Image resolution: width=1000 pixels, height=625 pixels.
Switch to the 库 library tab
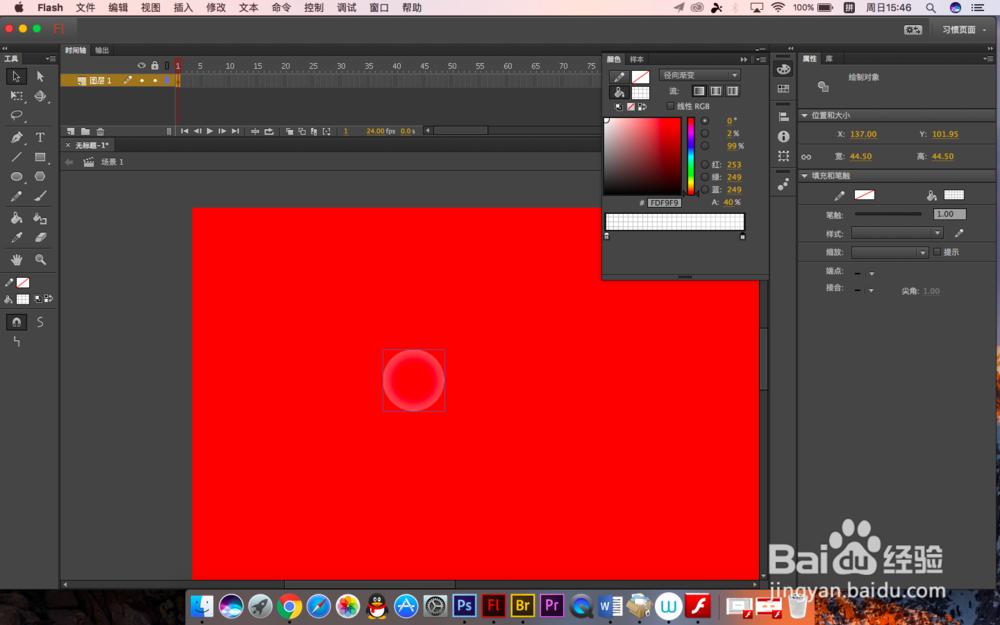point(829,59)
